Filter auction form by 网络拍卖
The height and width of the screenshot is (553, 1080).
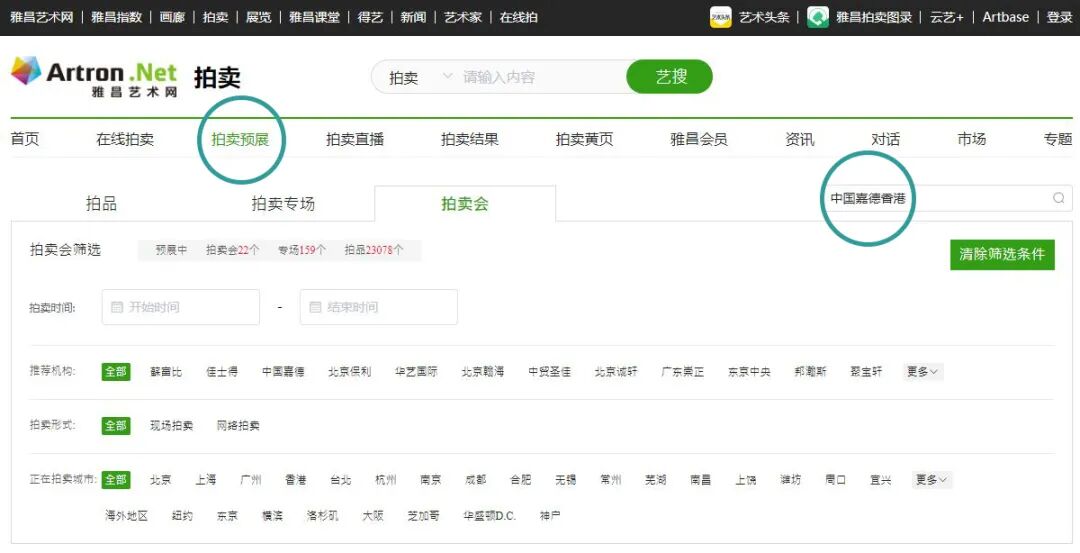(238, 426)
